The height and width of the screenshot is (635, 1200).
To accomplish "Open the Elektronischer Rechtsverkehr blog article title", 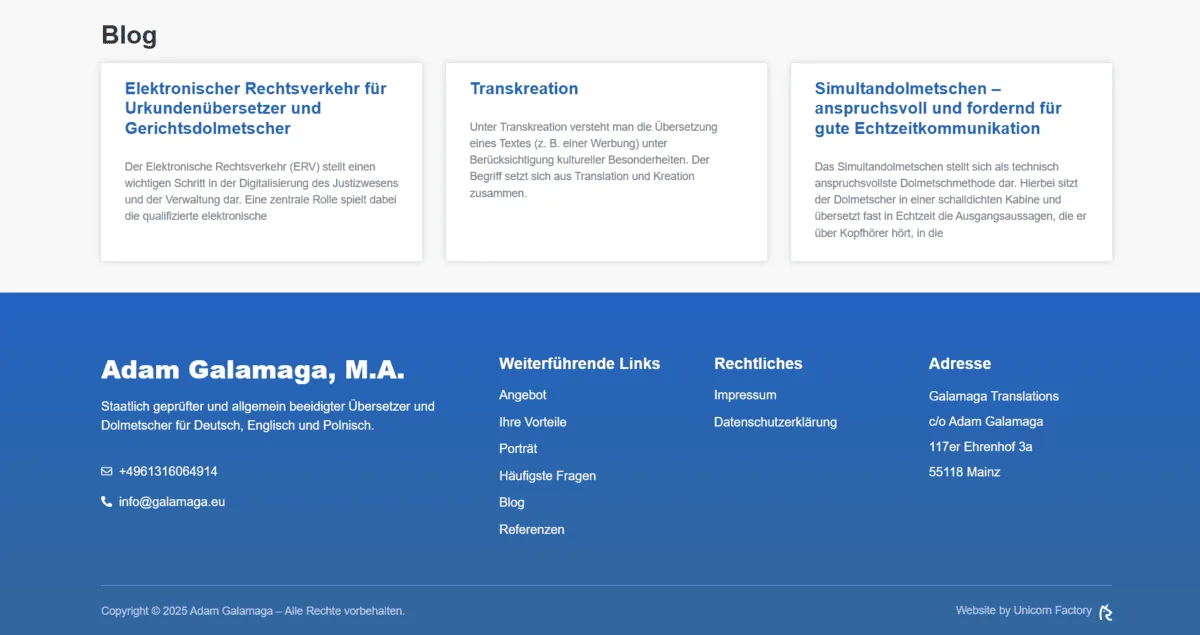I will [x=256, y=108].
